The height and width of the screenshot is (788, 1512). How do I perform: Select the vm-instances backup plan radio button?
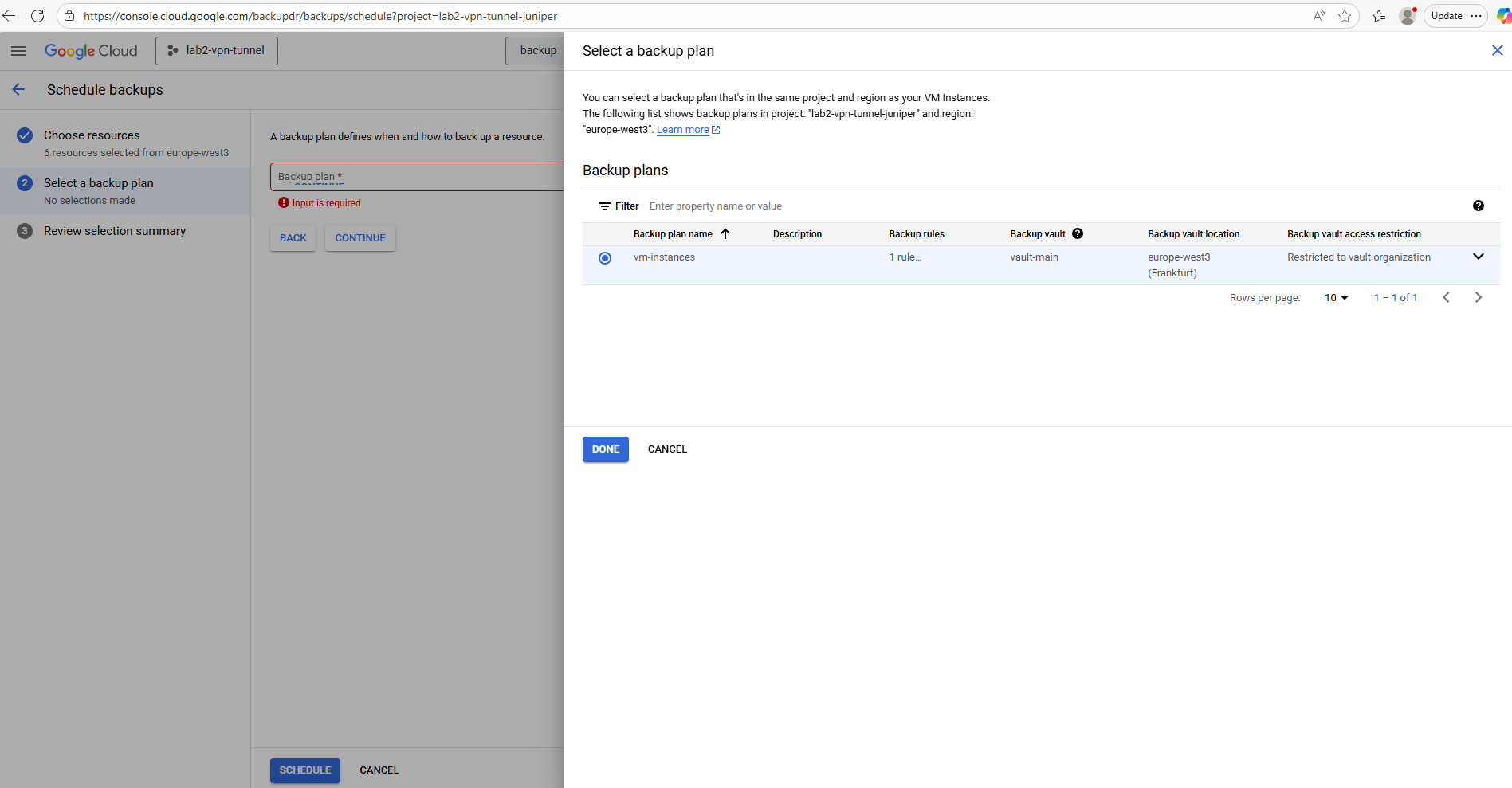pos(605,258)
